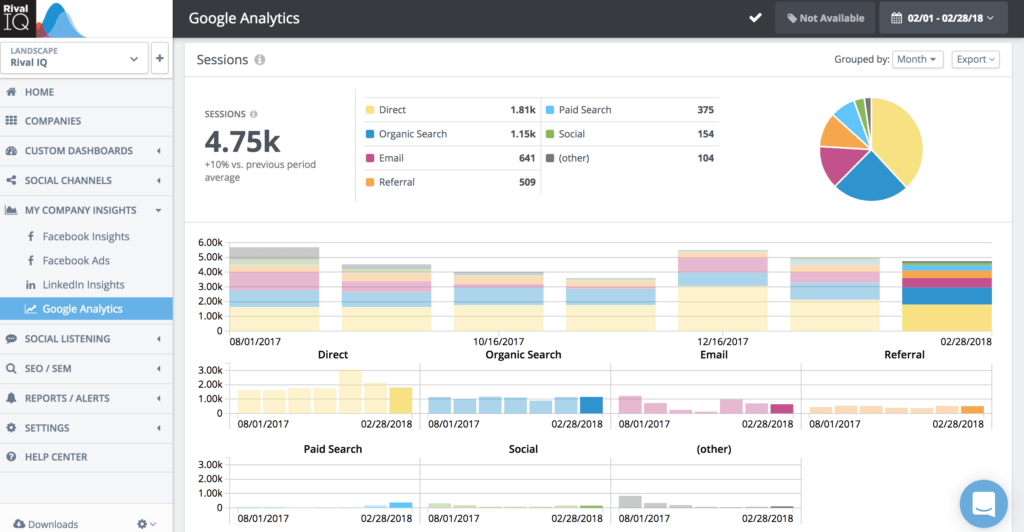
Task: Click the plus icon beside landscape selector
Action: pos(160,59)
